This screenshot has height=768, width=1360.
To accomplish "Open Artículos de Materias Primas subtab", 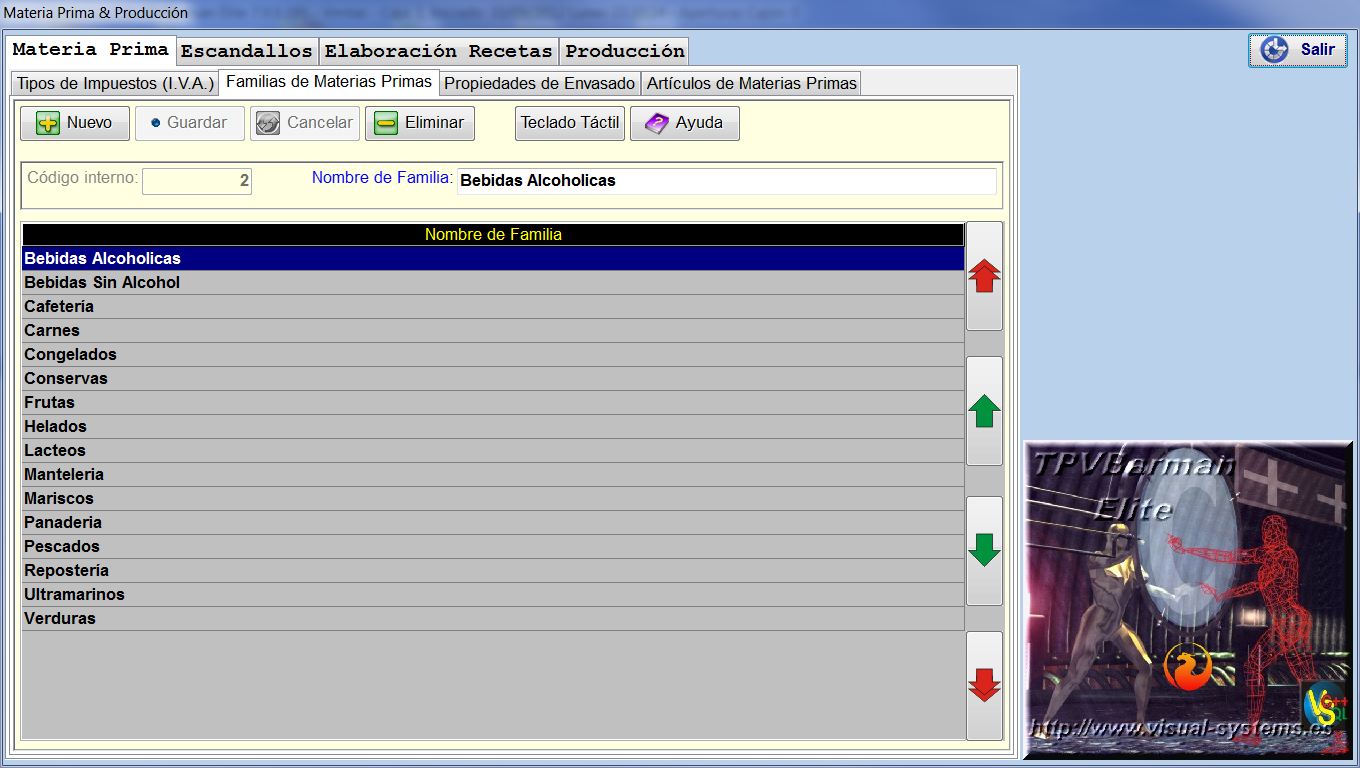I will pos(751,83).
